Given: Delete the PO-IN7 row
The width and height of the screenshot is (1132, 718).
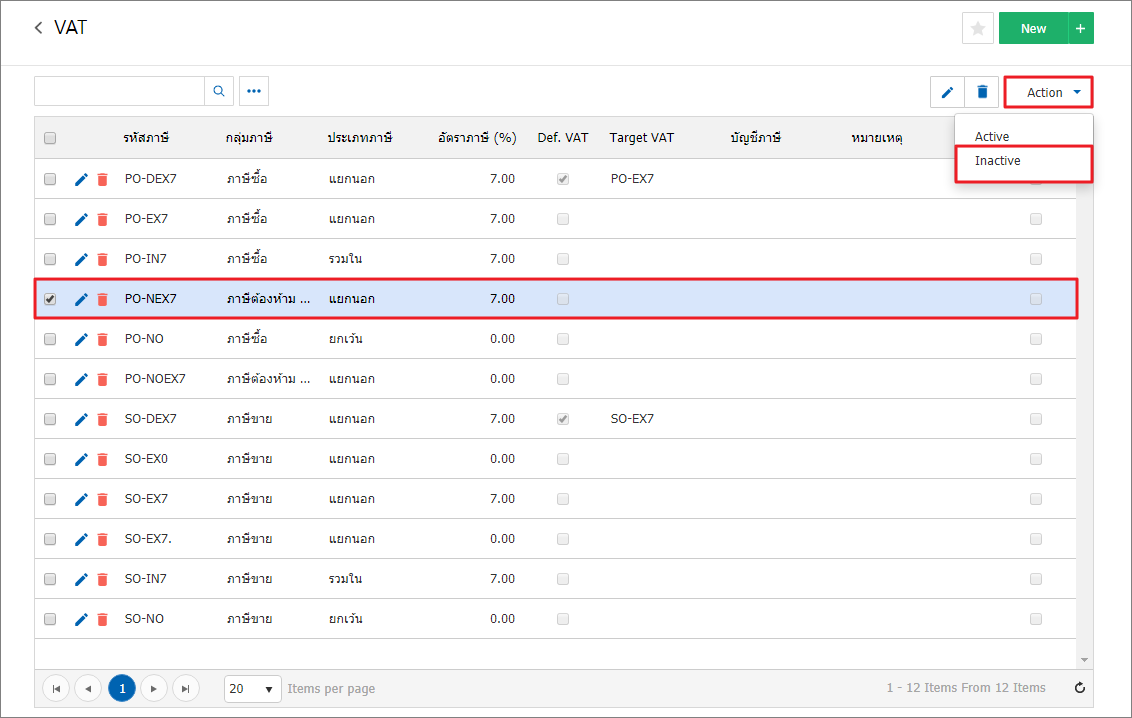Looking at the screenshot, I should pos(103,259).
